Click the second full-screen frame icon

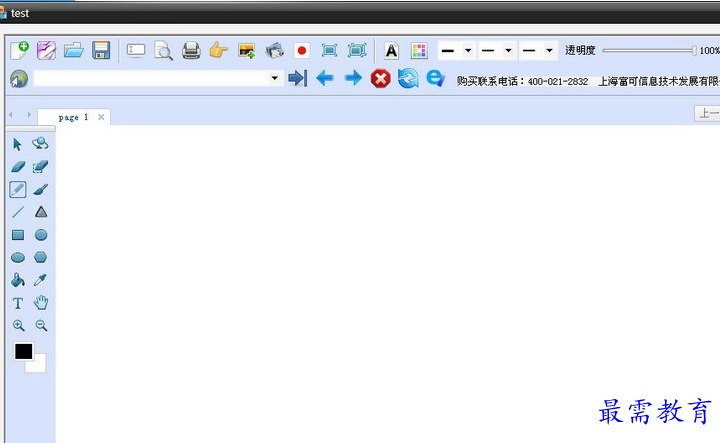(x=357, y=50)
